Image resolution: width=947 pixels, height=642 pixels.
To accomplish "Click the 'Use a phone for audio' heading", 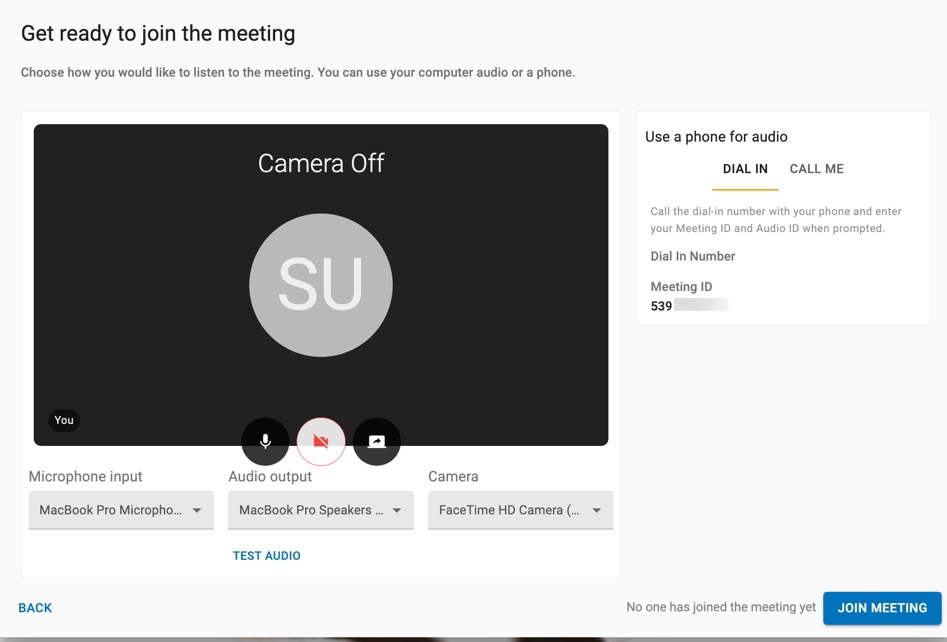I will [x=716, y=137].
